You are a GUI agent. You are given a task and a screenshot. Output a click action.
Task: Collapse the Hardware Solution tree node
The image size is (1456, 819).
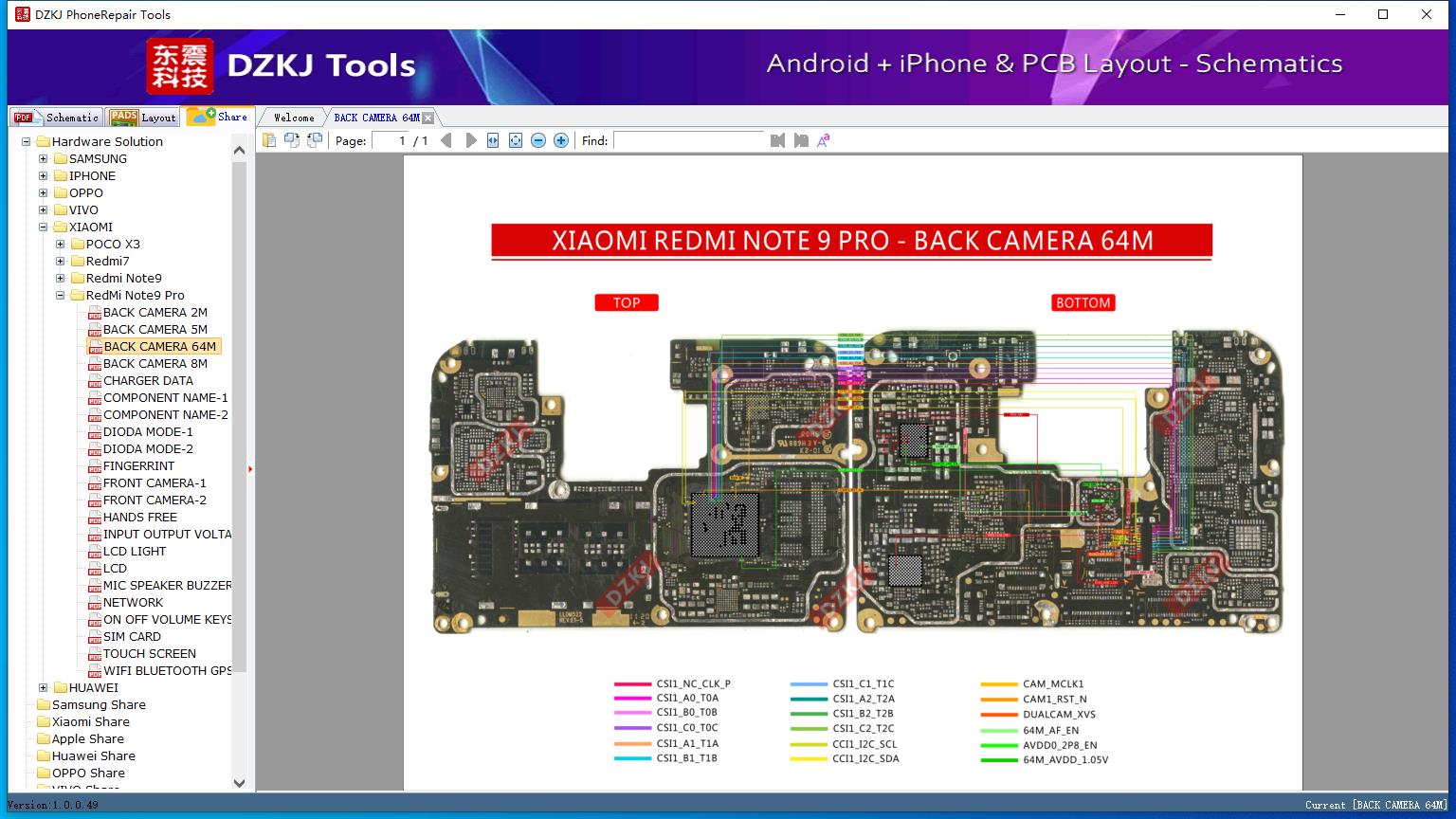[27, 141]
